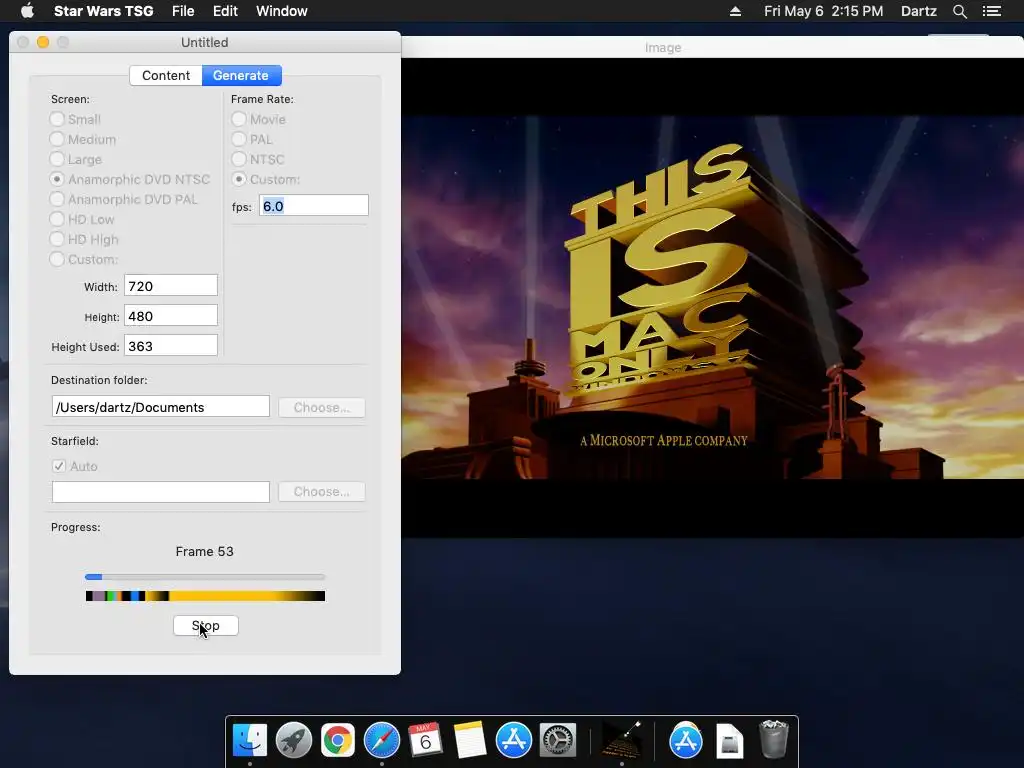Click Choose for Starfield file

click(x=321, y=492)
